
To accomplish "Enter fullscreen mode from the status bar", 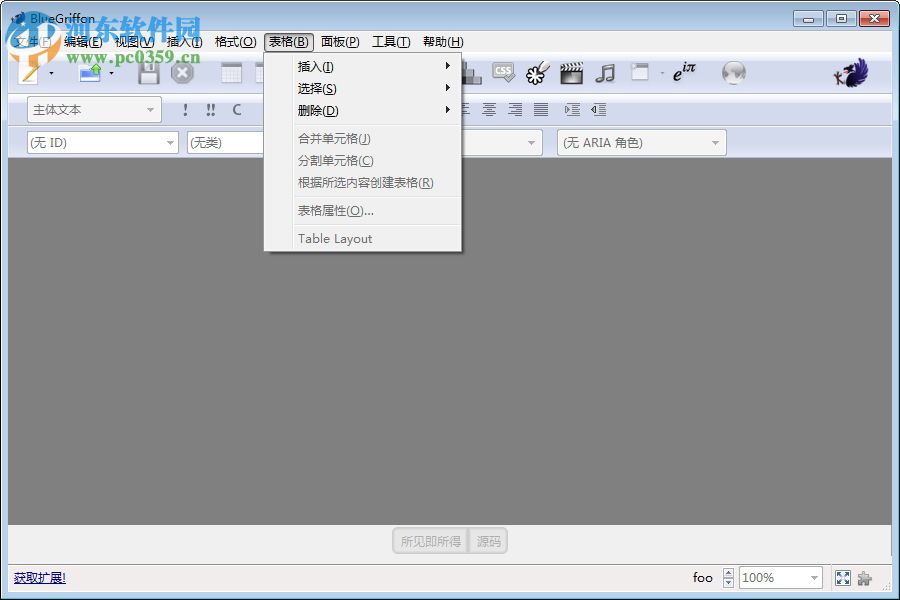I will coord(842,577).
